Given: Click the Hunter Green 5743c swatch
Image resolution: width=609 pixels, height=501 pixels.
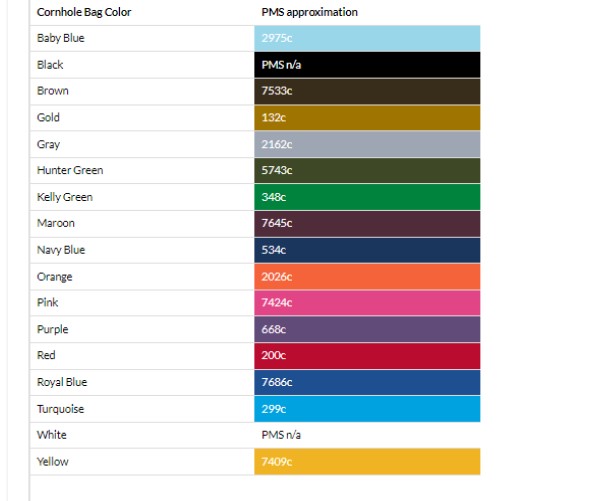Looking at the screenshot, I should 367,170.
